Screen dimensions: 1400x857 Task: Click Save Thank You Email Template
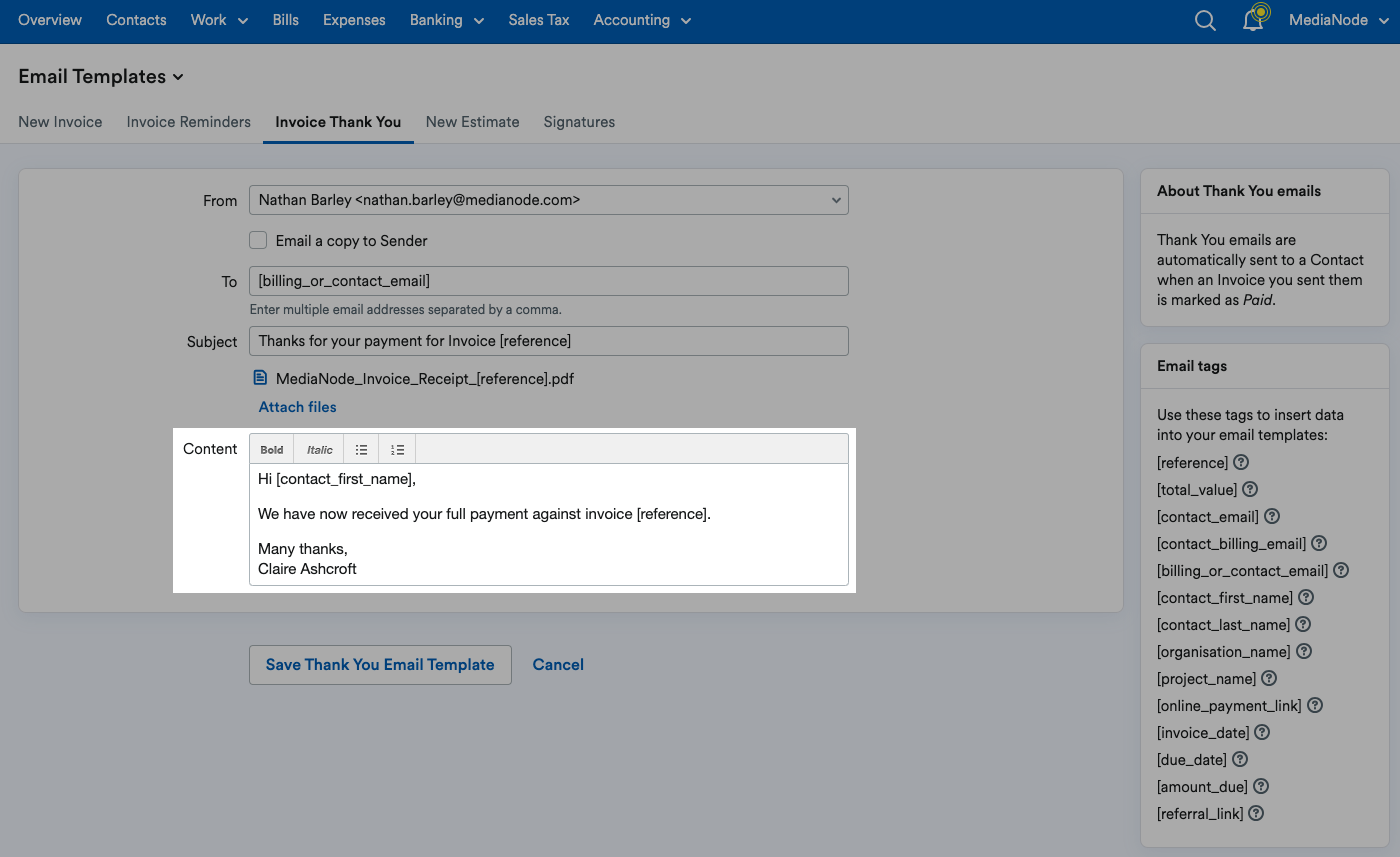(x=380, y=665)
